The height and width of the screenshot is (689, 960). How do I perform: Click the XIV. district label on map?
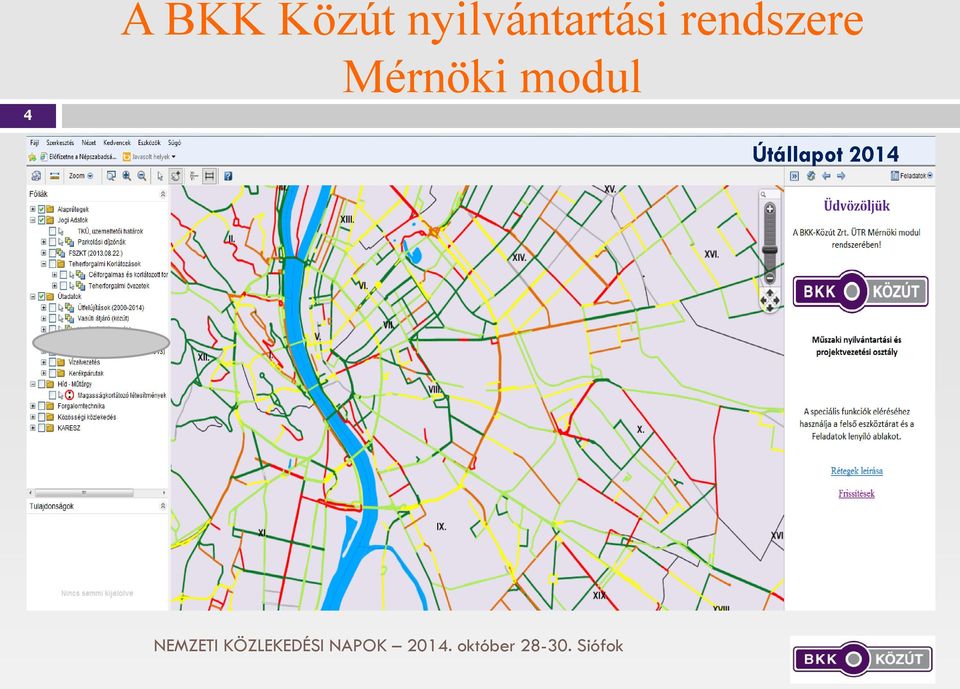tap(519, 258)
